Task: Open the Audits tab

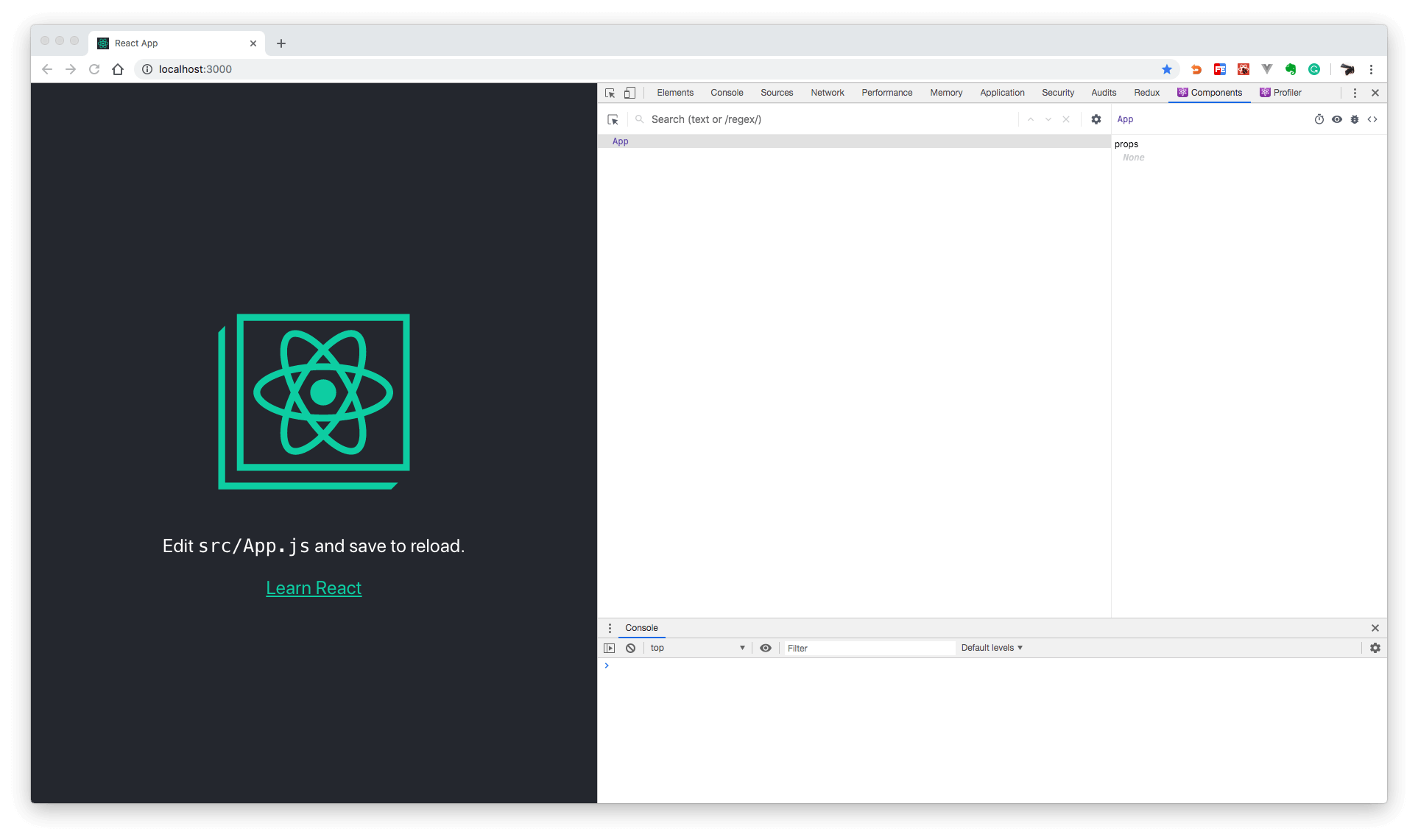Action: point(1104,93)
